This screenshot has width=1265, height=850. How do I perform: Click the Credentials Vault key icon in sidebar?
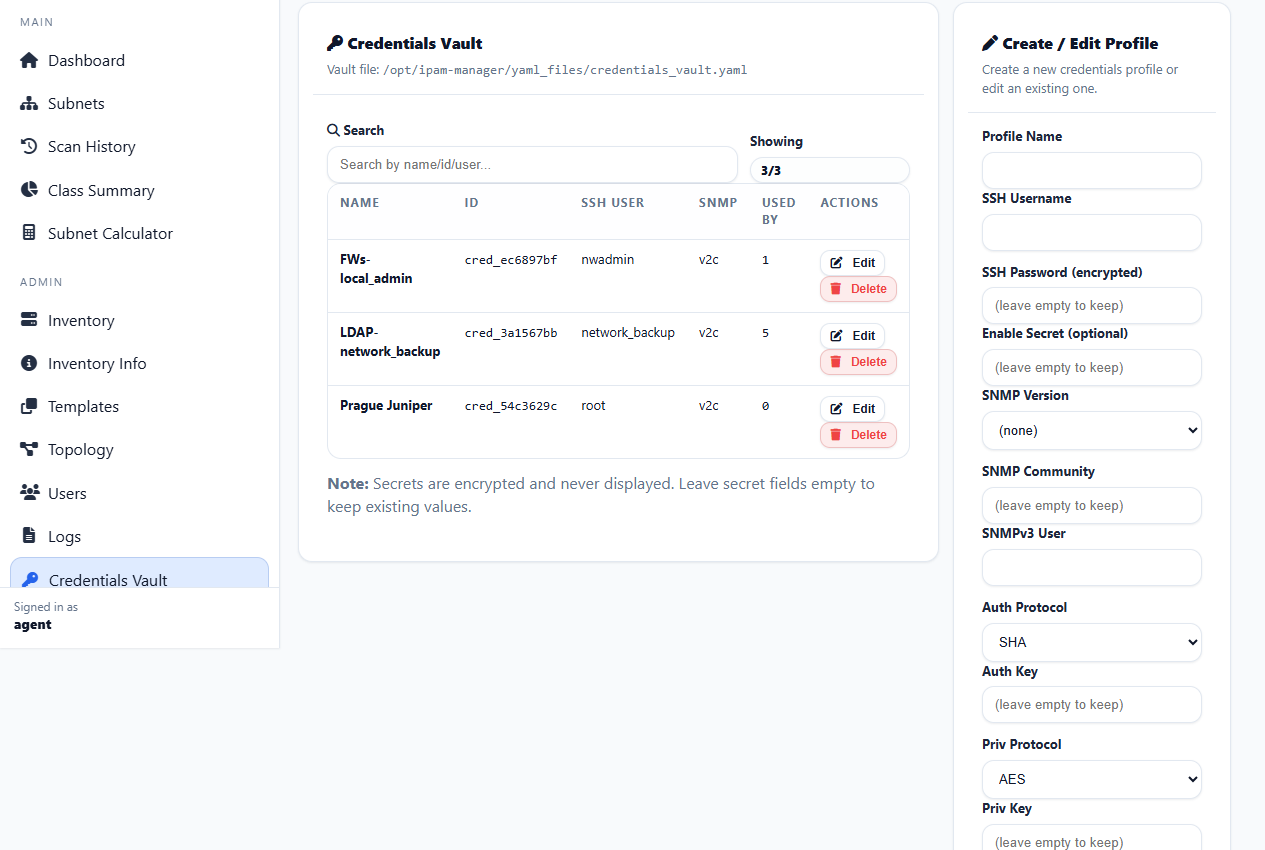click(x=30, y=580)
